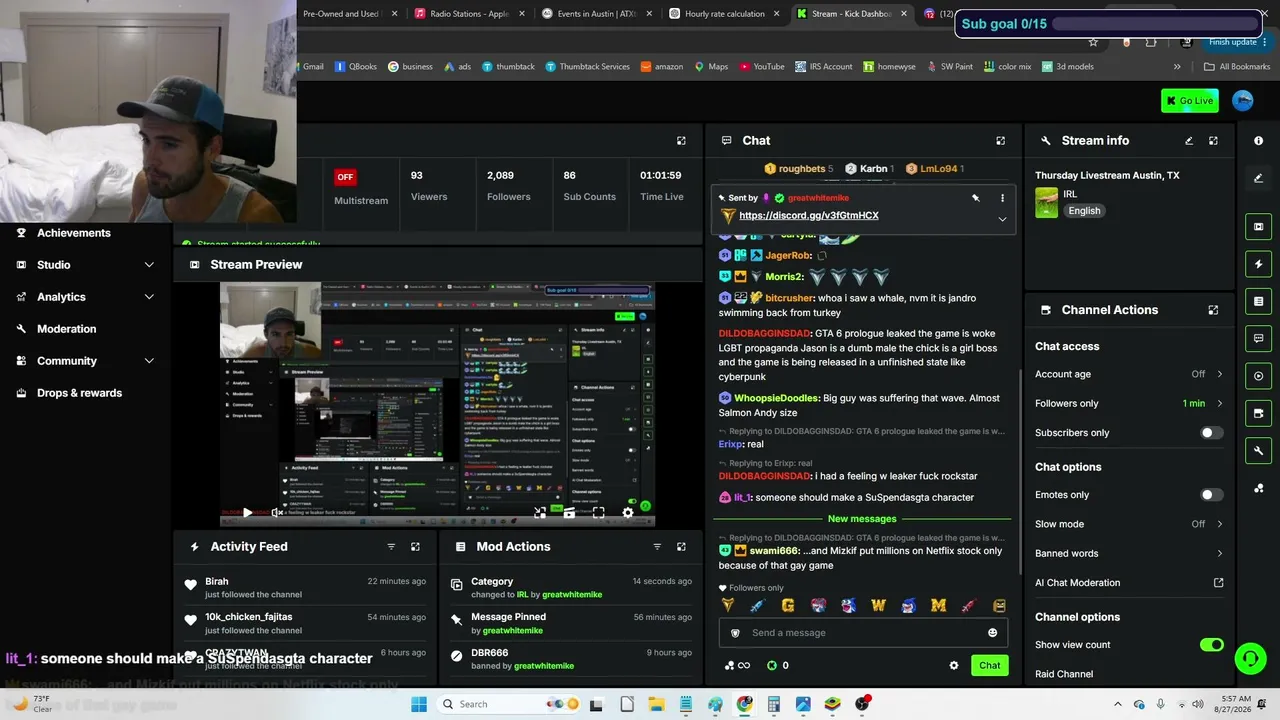Unmute the Stream Preview player
This screenshot has width=1280, height=720.
(278, 513)
